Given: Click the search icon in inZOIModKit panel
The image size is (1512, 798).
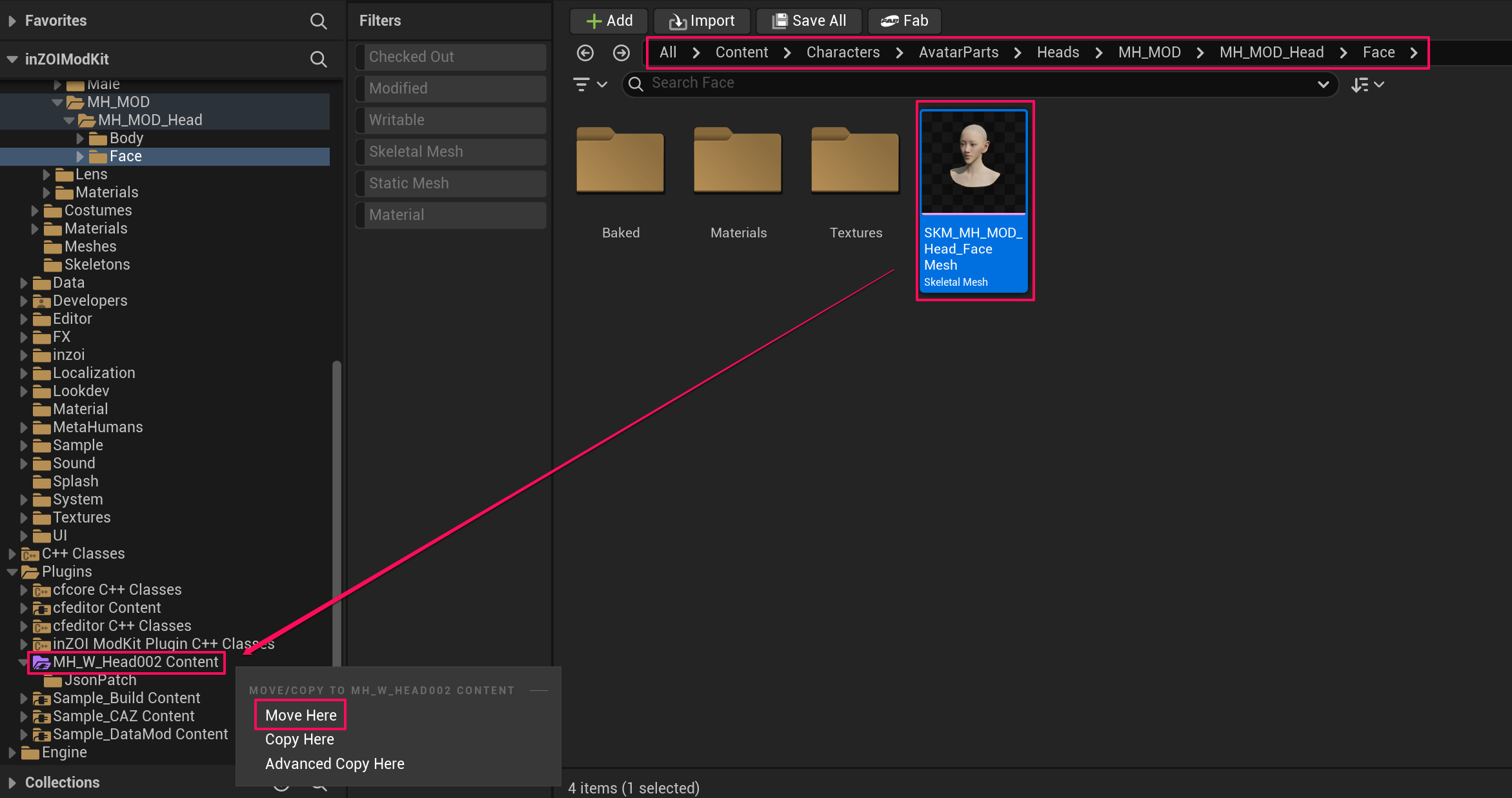Looking at the screenshot, I should coord(319,59).
